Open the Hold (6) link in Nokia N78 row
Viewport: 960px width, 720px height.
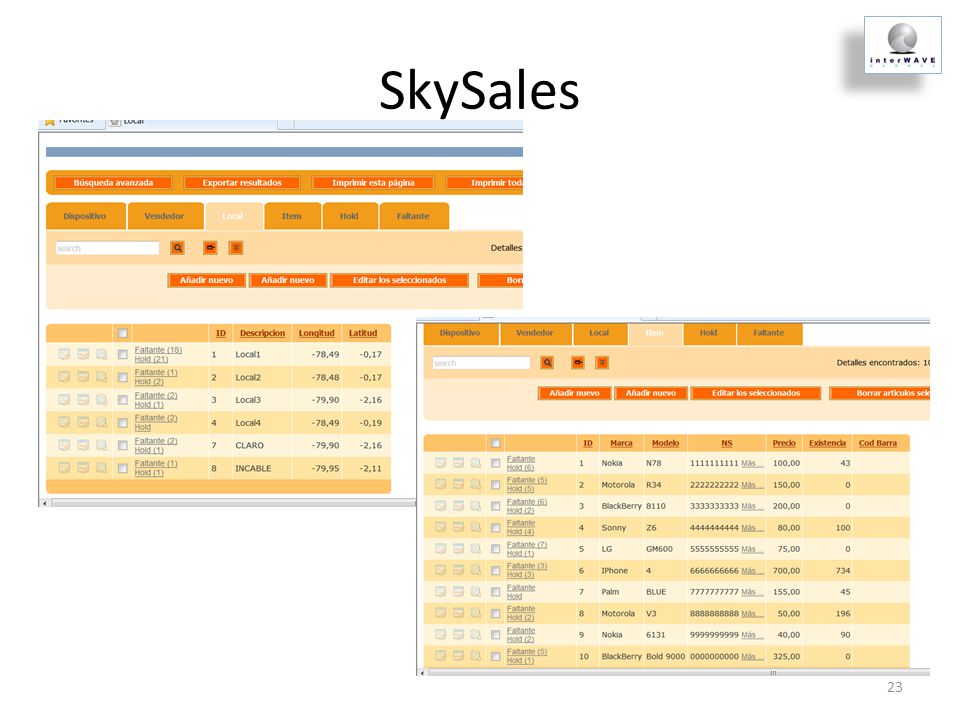[520, 468]
